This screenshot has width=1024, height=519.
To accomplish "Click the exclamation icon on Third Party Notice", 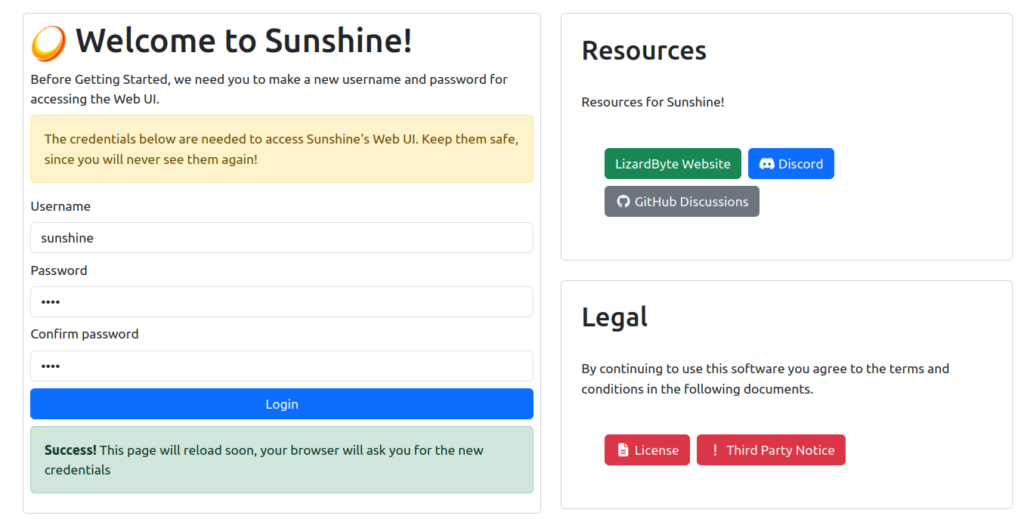I will [714, 450].
